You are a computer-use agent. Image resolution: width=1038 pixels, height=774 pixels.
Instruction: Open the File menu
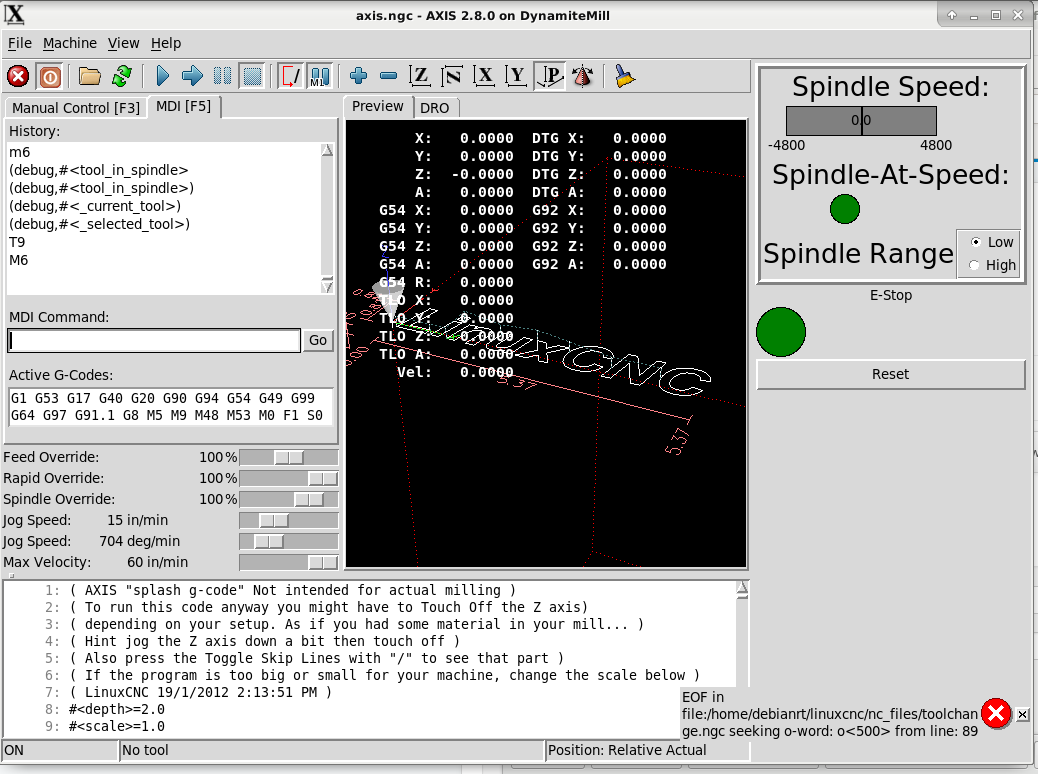pyautogui.click(x=20, y=43)
